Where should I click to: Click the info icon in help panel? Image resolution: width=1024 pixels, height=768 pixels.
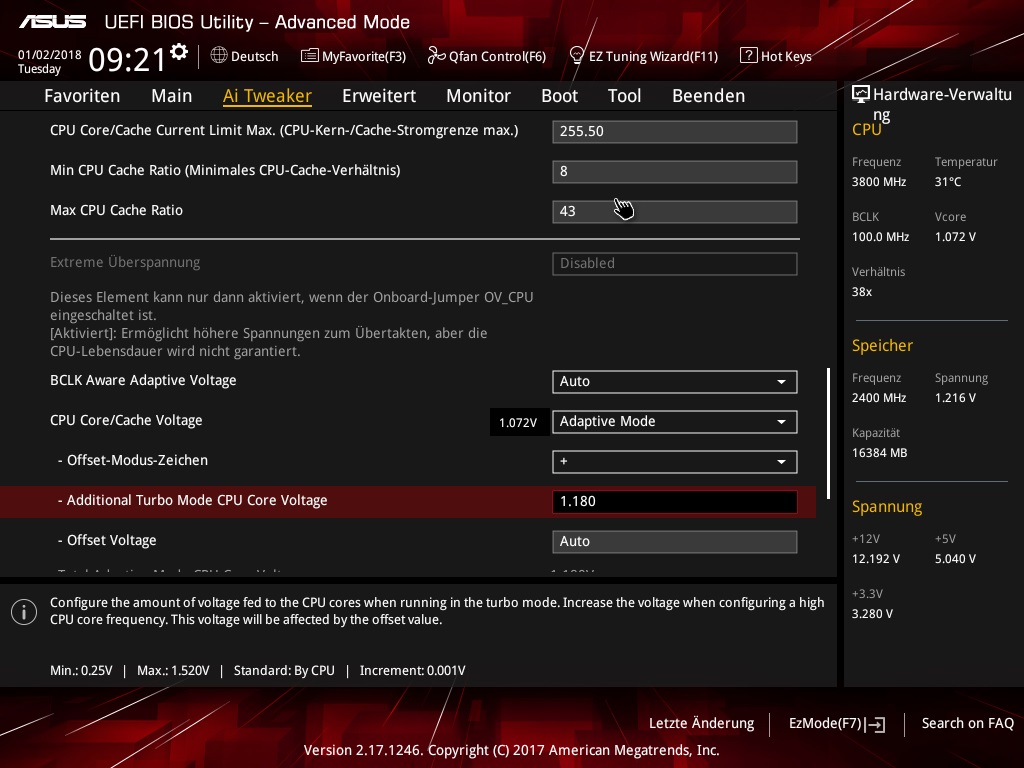[x=24, y=612]
